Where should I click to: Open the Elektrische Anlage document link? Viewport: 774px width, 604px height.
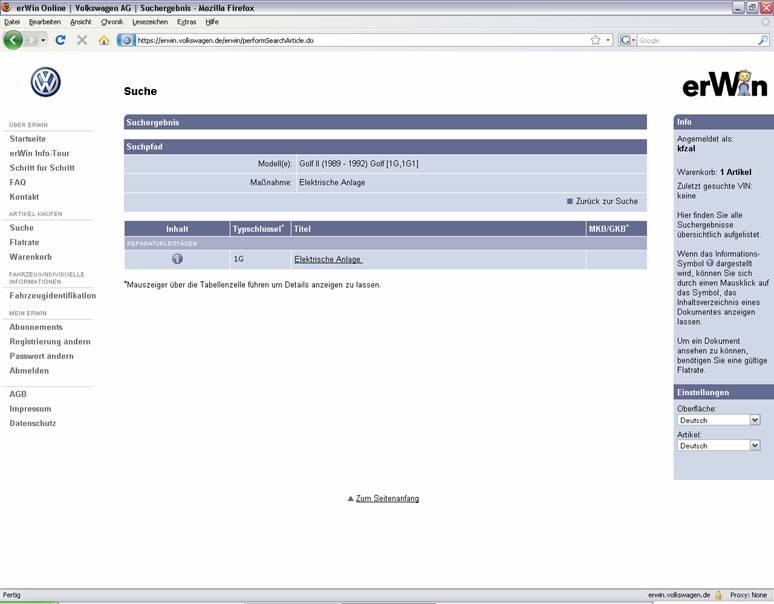click(327, 259)
